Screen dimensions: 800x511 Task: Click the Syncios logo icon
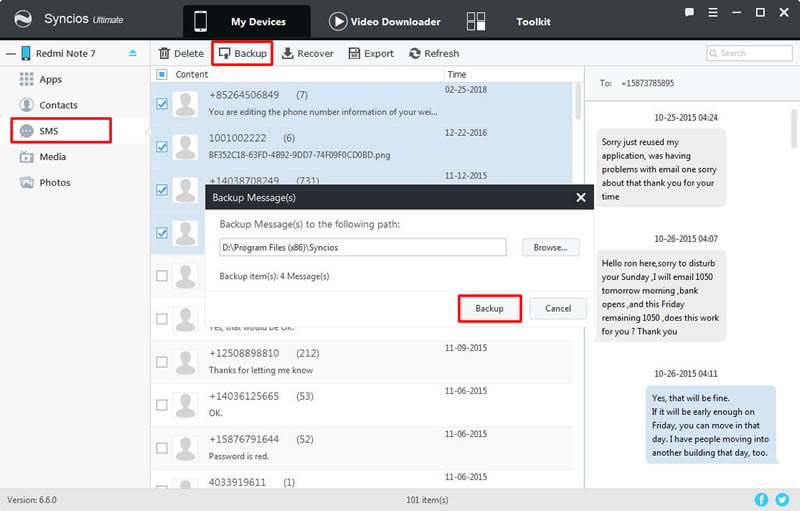(23, 19)
